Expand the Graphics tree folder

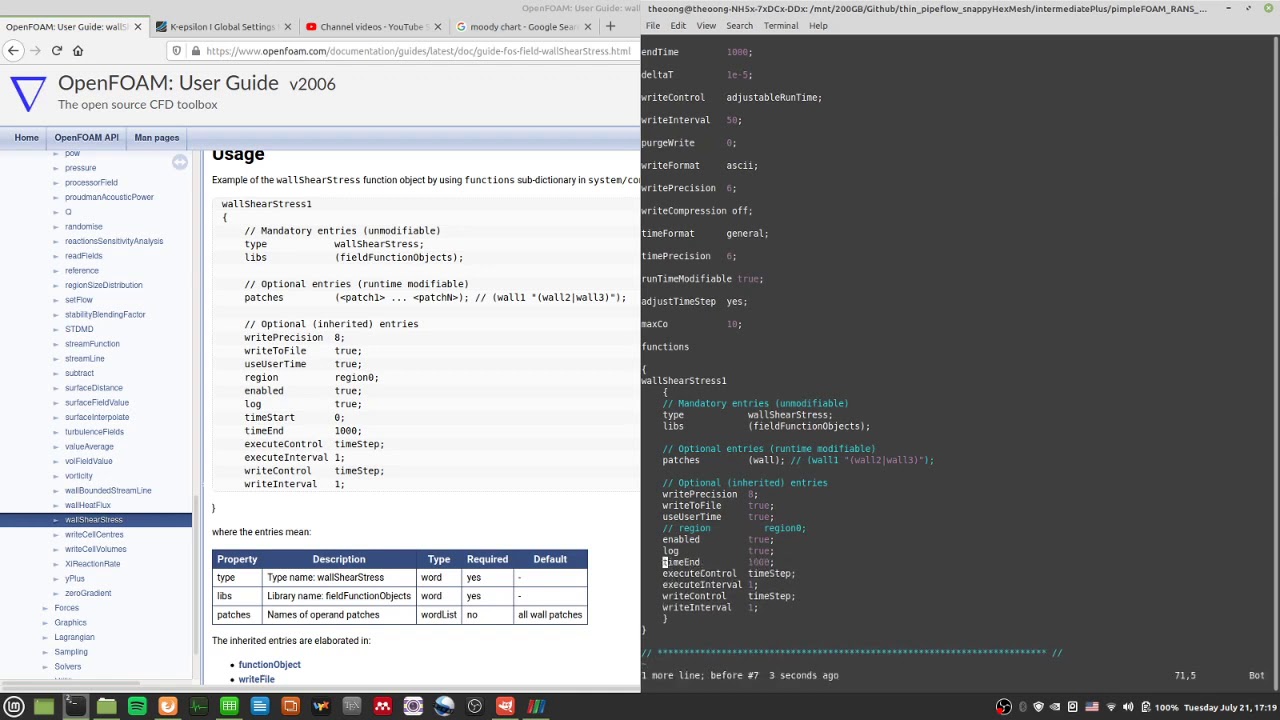coord(45,623)
